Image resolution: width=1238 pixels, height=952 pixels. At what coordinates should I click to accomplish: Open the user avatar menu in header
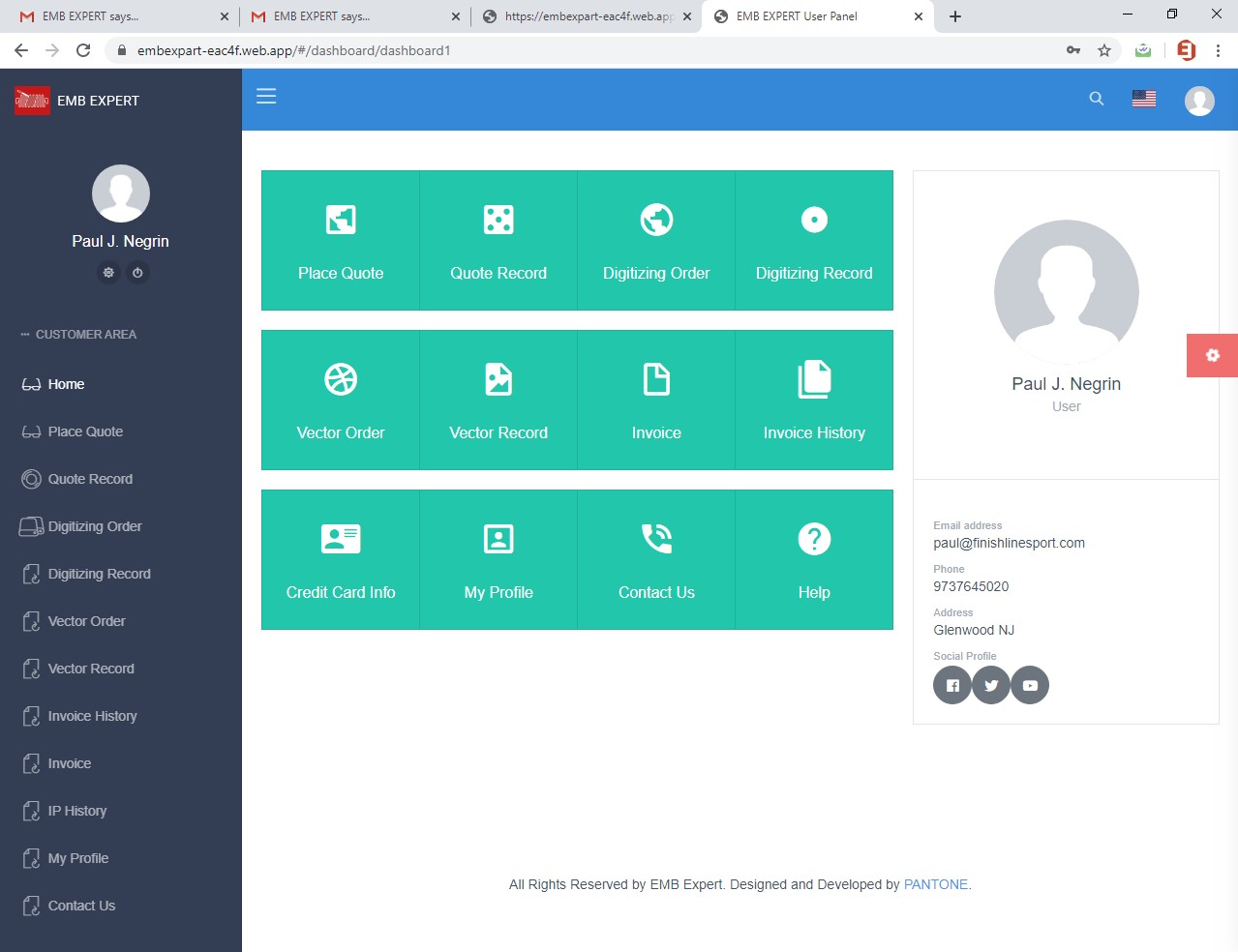(1199, 101)
